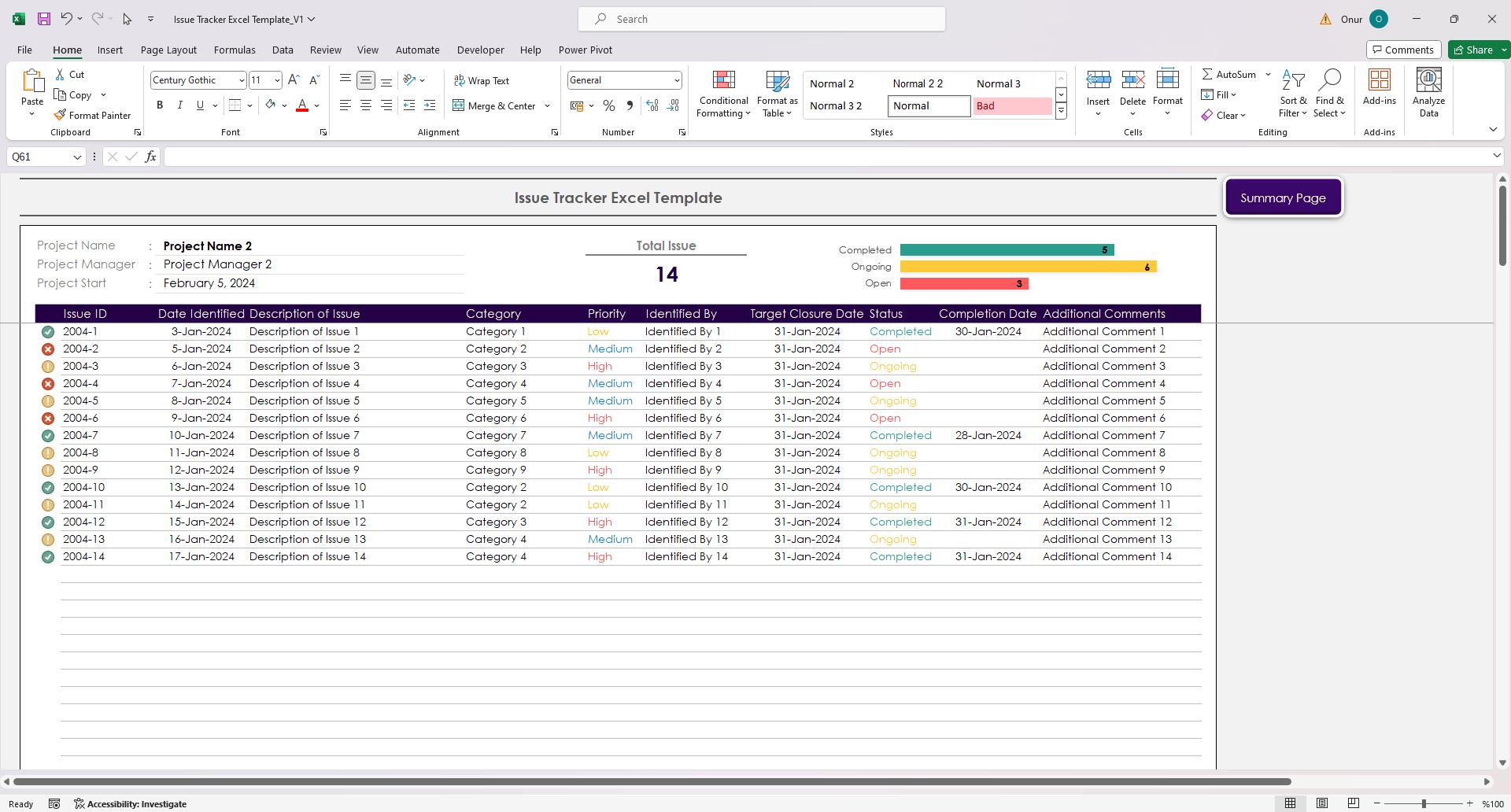Click the Delete cells icon
1511x812 pixels.
[1132, 79]
